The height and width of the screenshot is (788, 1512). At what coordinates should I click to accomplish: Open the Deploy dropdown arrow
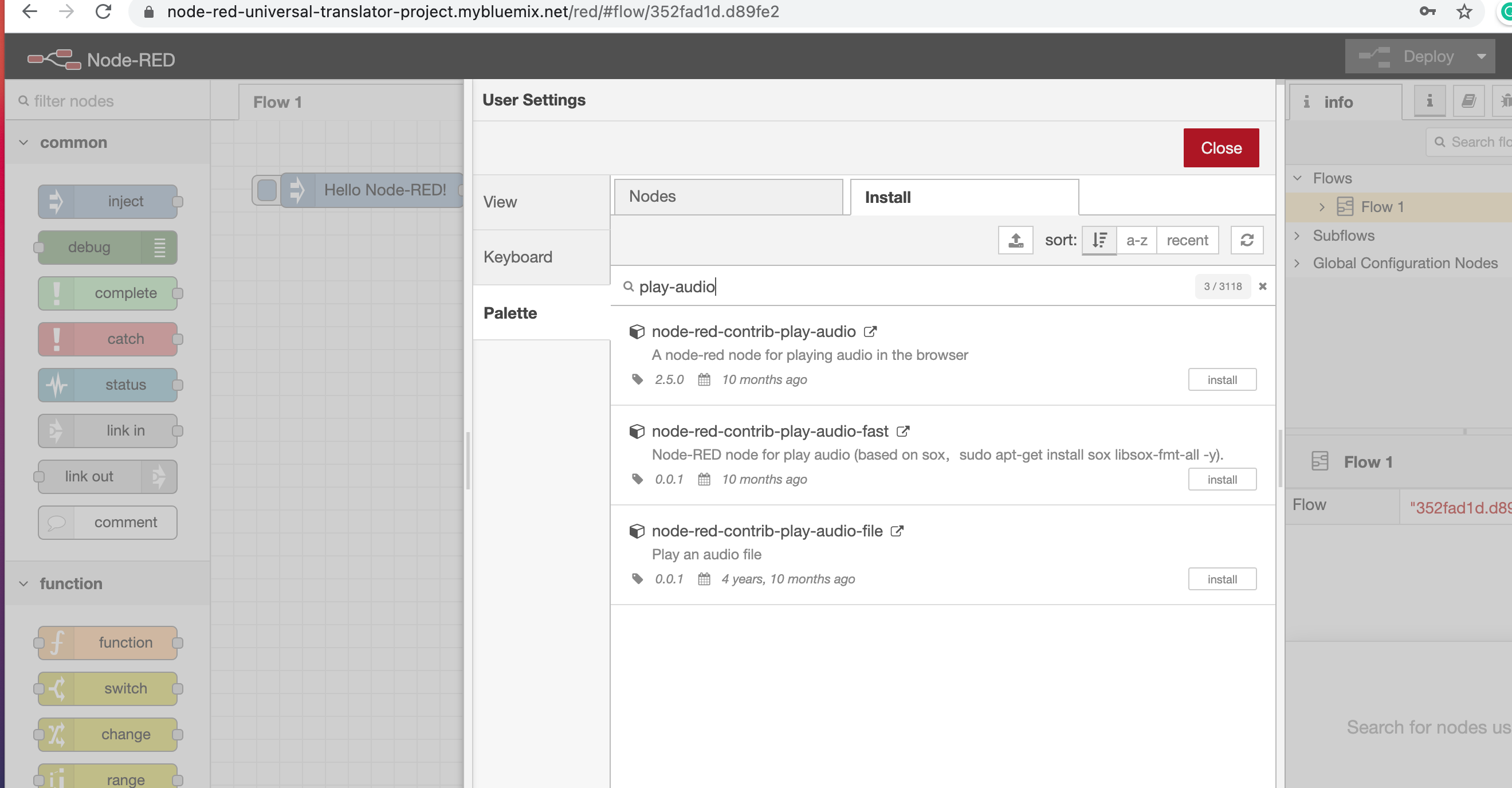pos(1482,56)
